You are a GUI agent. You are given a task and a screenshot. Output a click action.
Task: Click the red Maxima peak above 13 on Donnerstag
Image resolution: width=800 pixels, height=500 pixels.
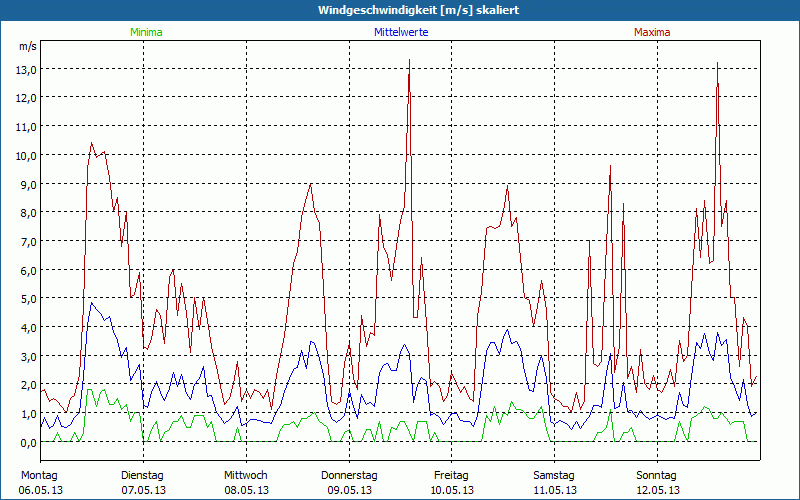(x=409, y=60)
